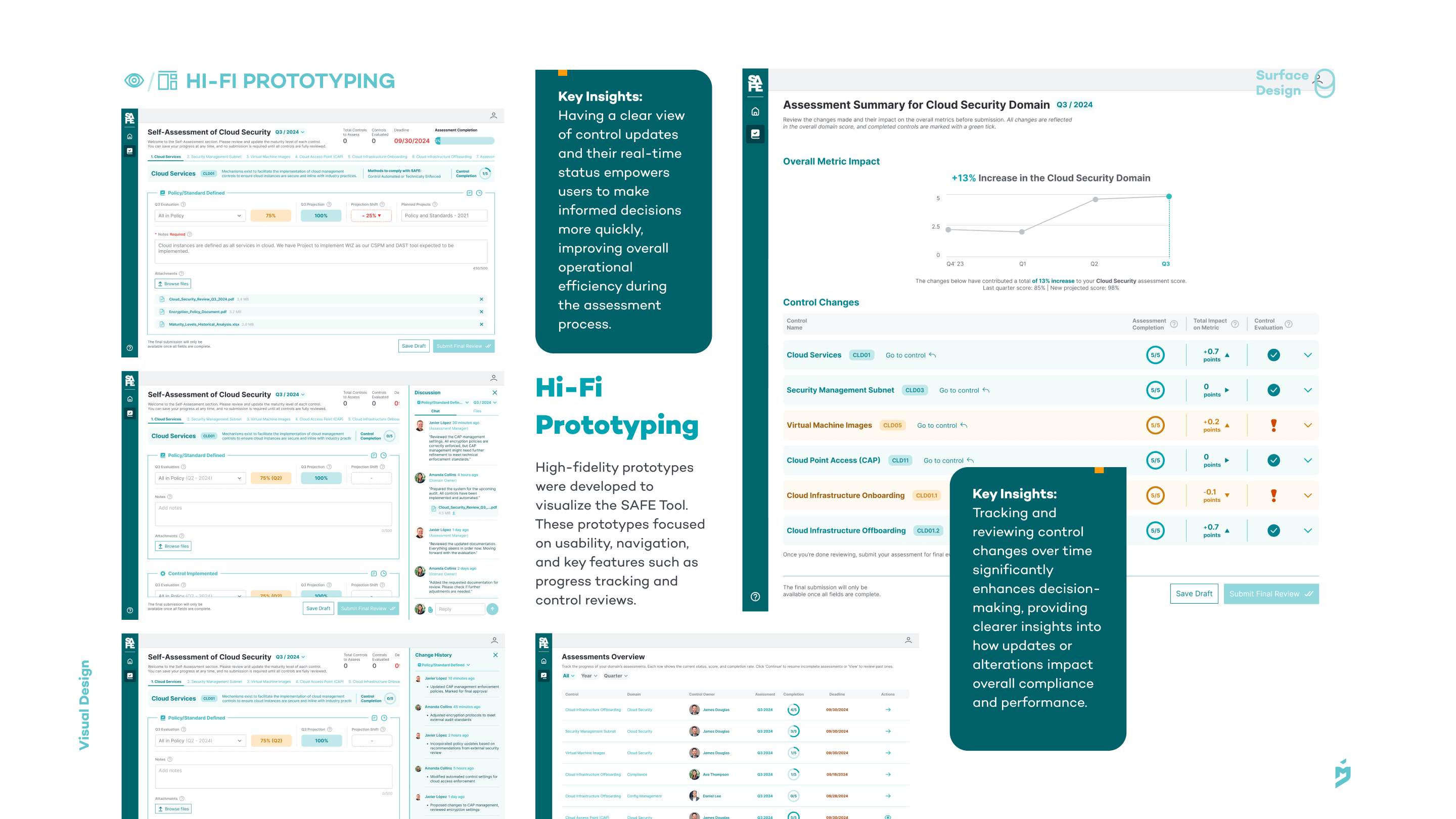
Task: Close the Discussion panel
Action: click(x=494, y=392)
